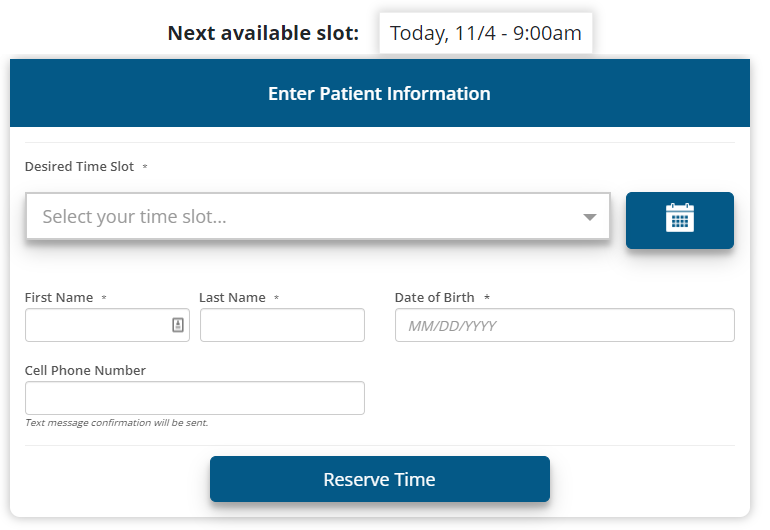Click the required asterisk beside Desired Time Slot
The width and height of the screenshot is (770, 530).
tap(145, 167)
